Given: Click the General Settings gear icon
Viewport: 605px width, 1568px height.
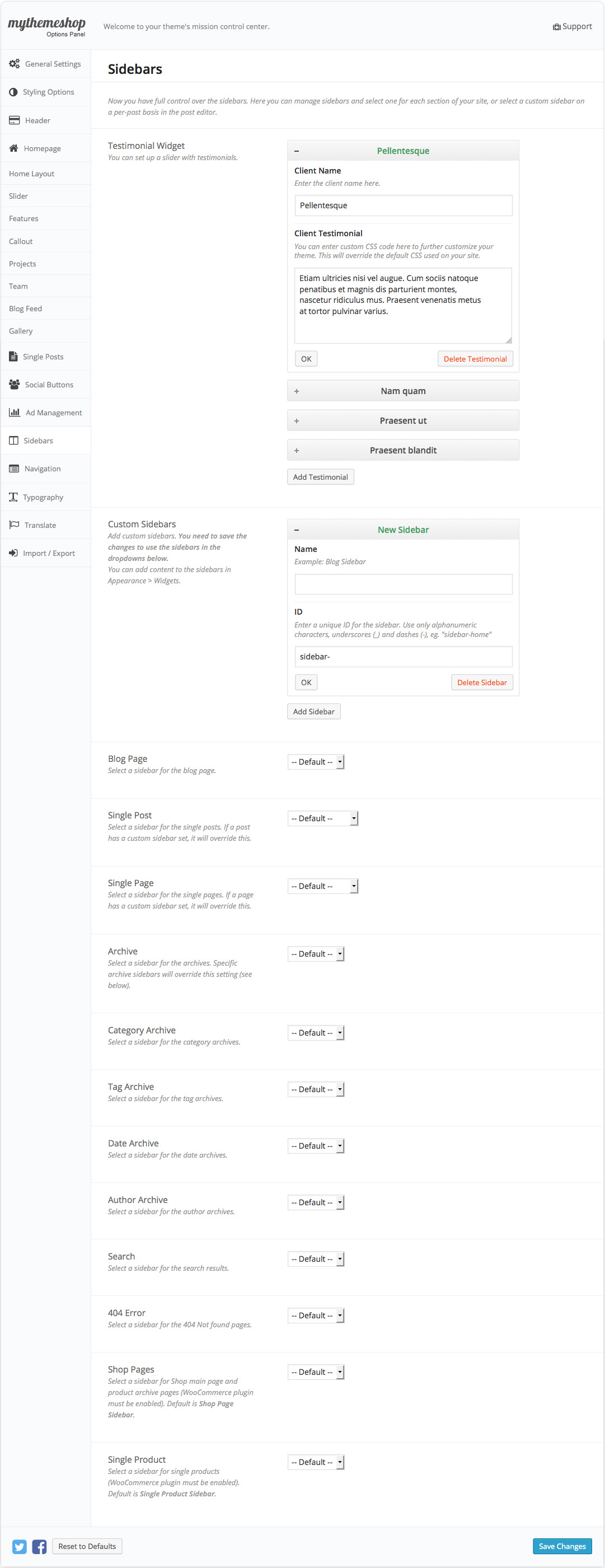Looking at the screenshot, I should tap(14, 64).
